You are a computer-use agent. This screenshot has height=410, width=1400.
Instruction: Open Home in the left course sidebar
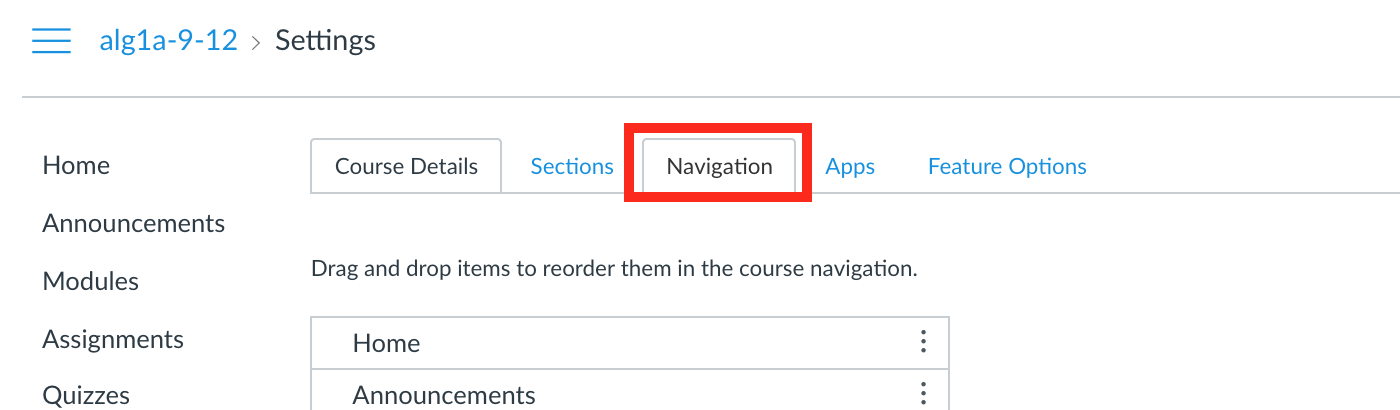[x=76, y=165]
